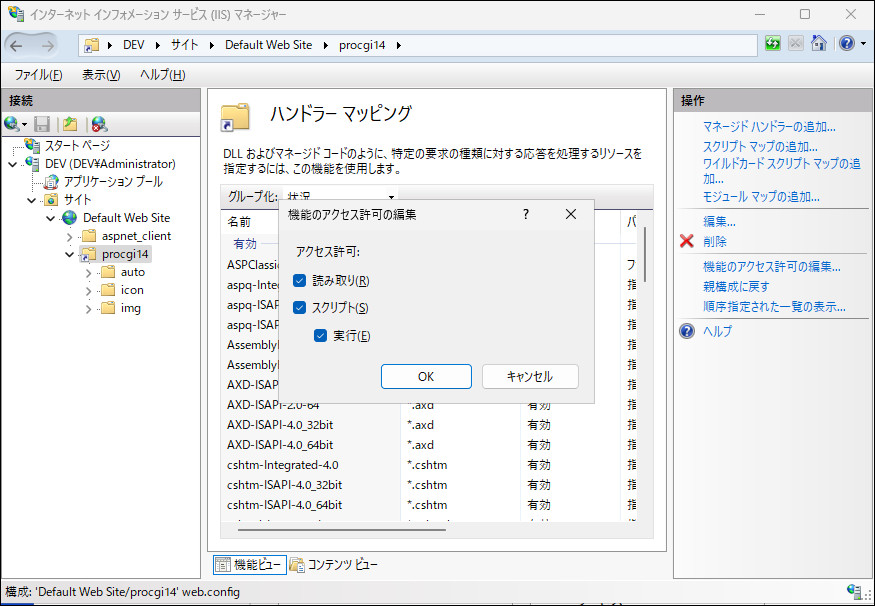Click the 削除 action link
The width and height of the screenshot is (875, 606).
[x=715, y=242]
